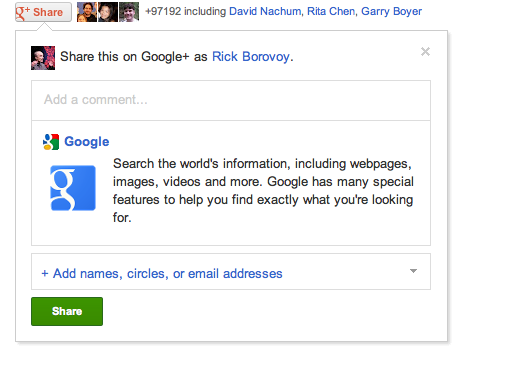Expand the audience dropdown arrow
Image resolution: width=505 pixels, height=372 pixels.
click(413, 271)
